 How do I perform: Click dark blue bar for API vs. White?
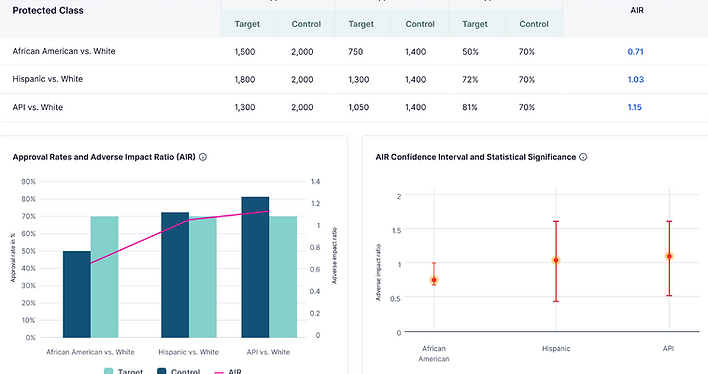(256, 267)
